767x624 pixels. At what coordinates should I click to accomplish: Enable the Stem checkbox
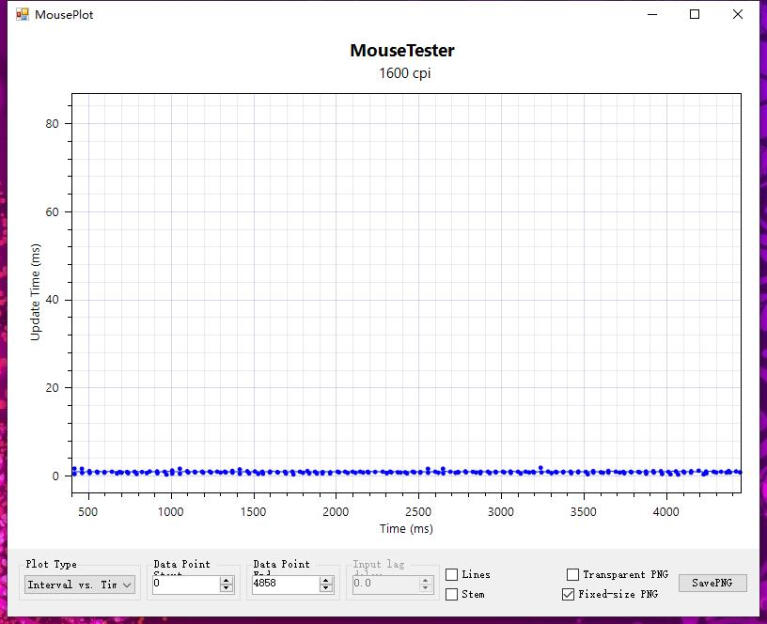point(451,594)
